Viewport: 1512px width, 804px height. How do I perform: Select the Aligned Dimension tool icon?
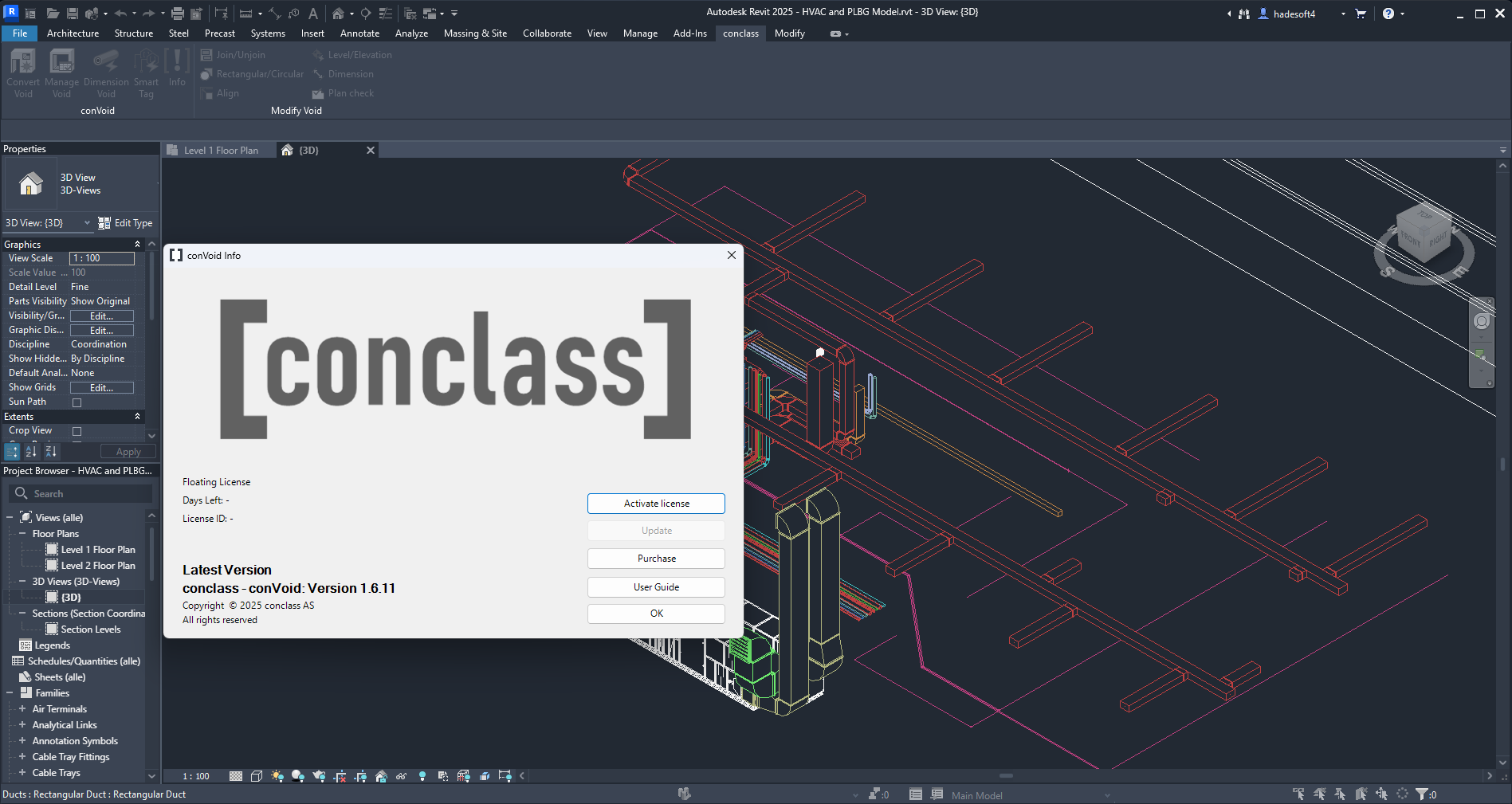274,14
